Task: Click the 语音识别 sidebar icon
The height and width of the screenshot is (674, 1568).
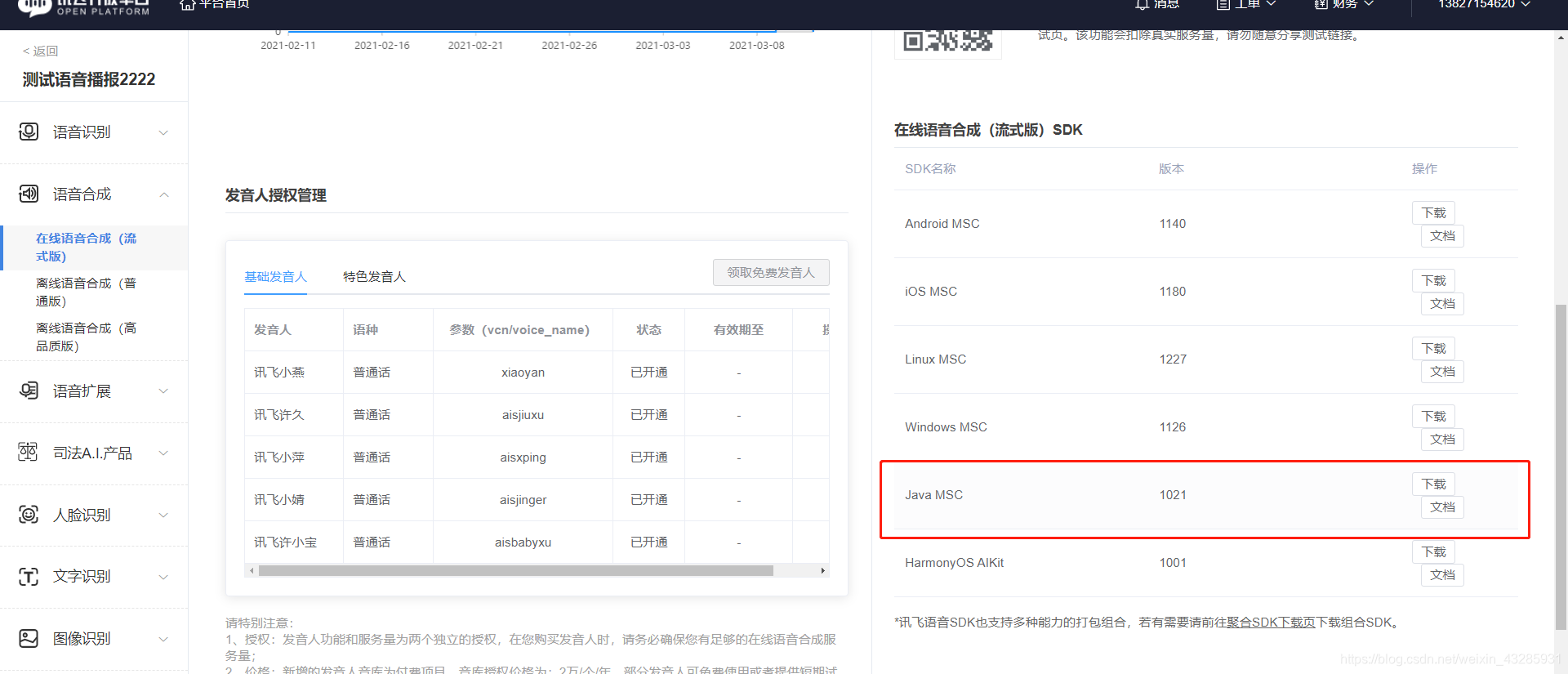Action: pyautogui.click(x=29, y=132)
